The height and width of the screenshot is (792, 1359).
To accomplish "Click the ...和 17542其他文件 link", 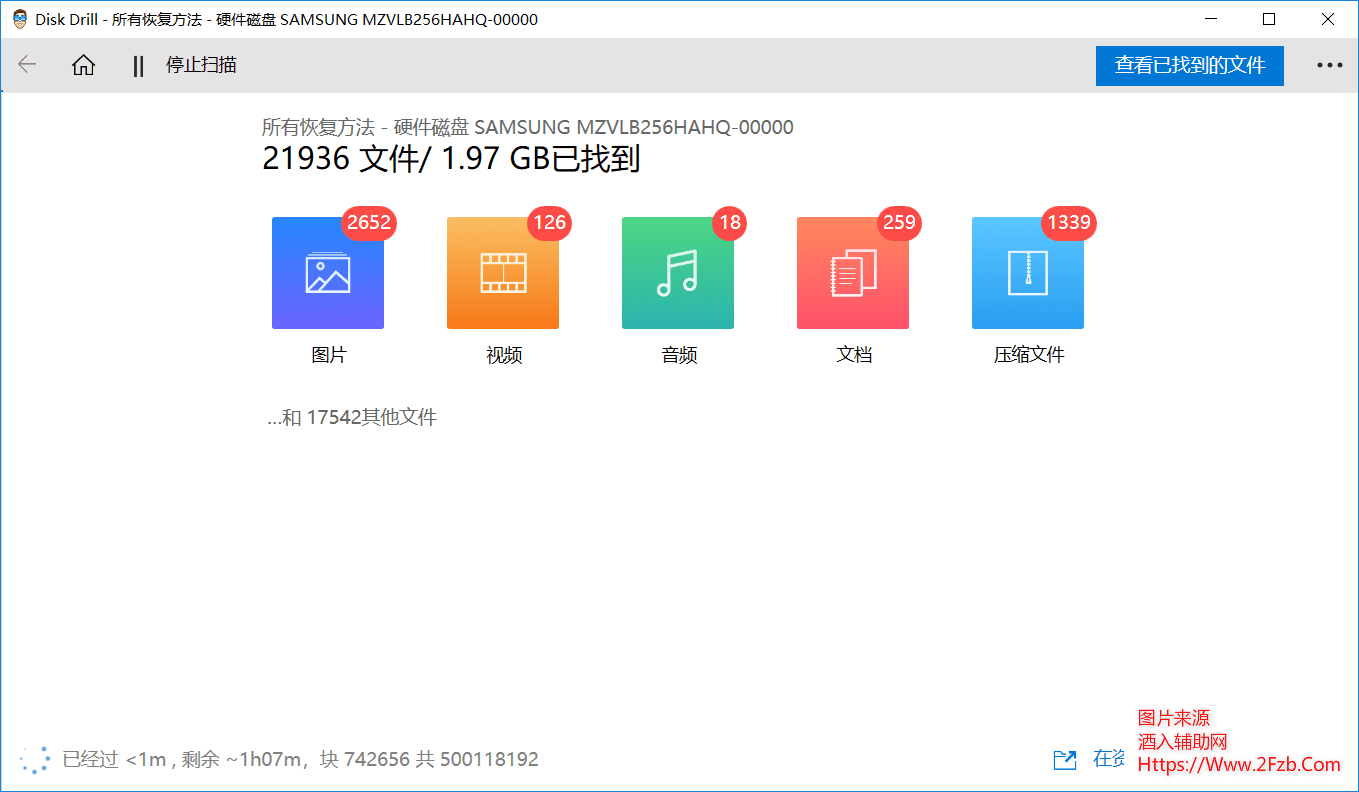I will coord(352,417).
